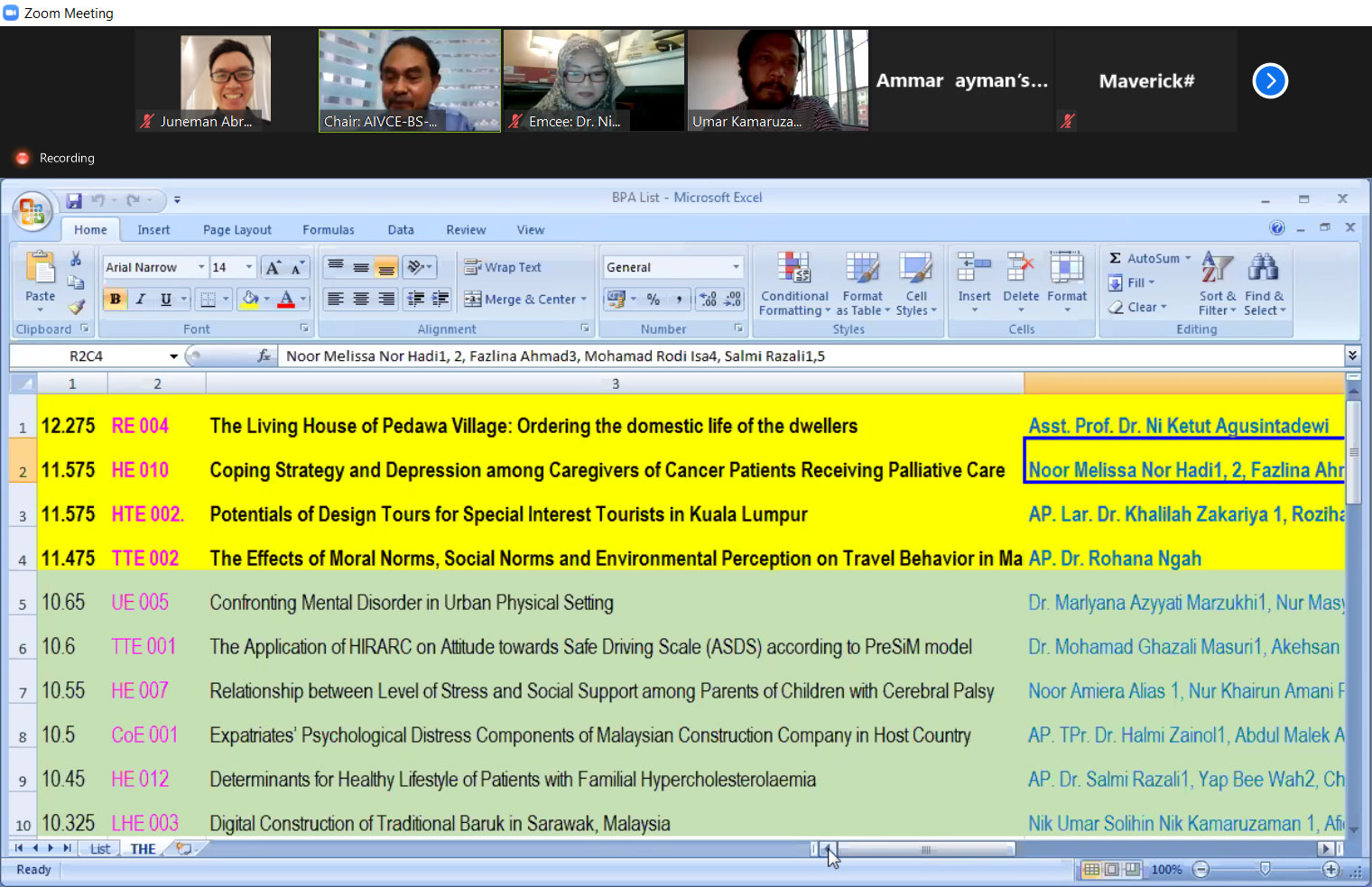The image size is (1372, 887).
Task: Expand Merge & Center dropdown arrow
Action: pos(584,299)
